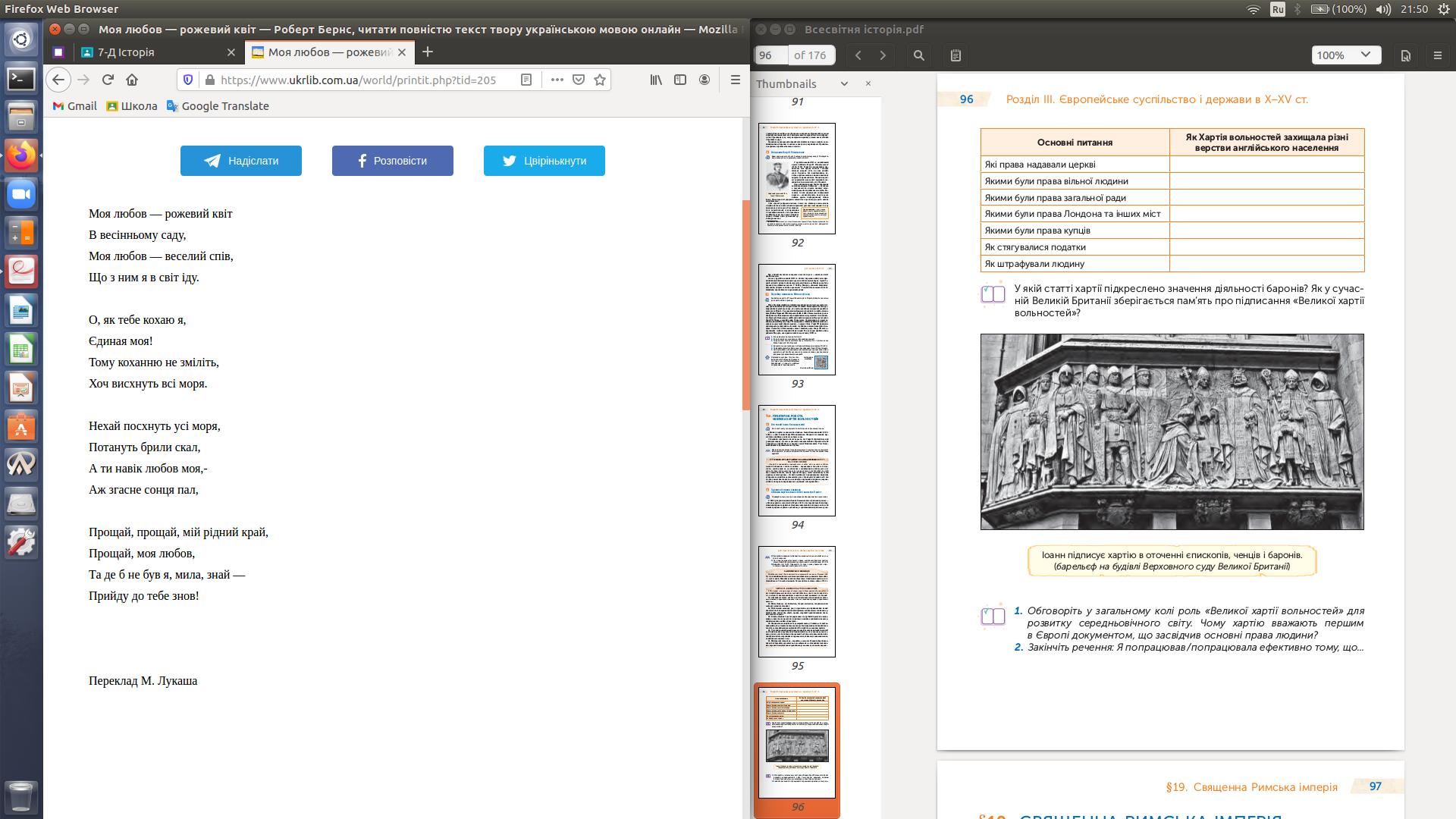This screenshot has height=819, width=1456.
Task: Open page actions three-dot menu
Action: click(557, 80)
